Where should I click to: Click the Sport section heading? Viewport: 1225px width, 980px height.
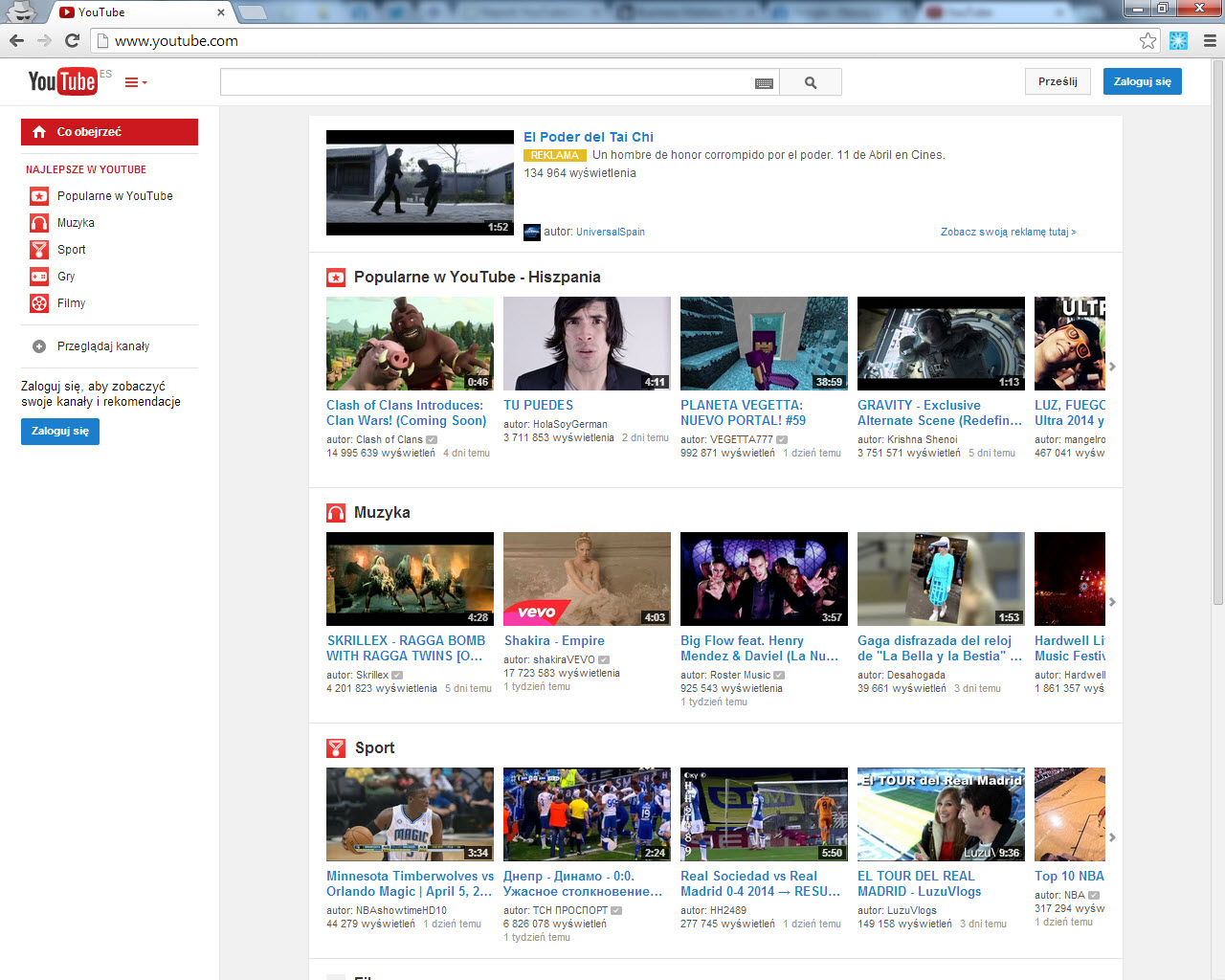[x=374, y=747]
